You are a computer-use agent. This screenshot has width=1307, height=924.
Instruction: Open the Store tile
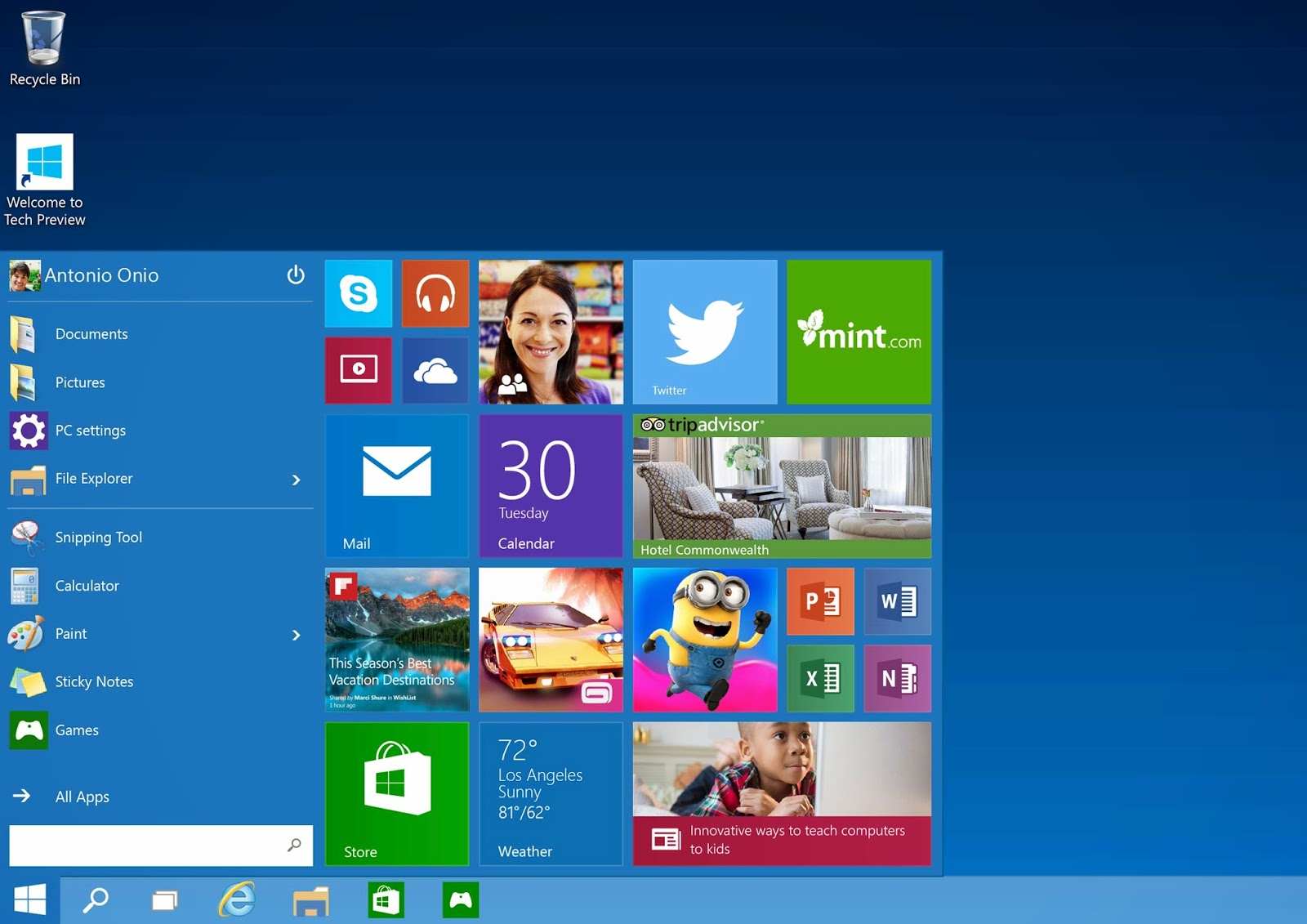pyautogui.click(x=396, y=793)
